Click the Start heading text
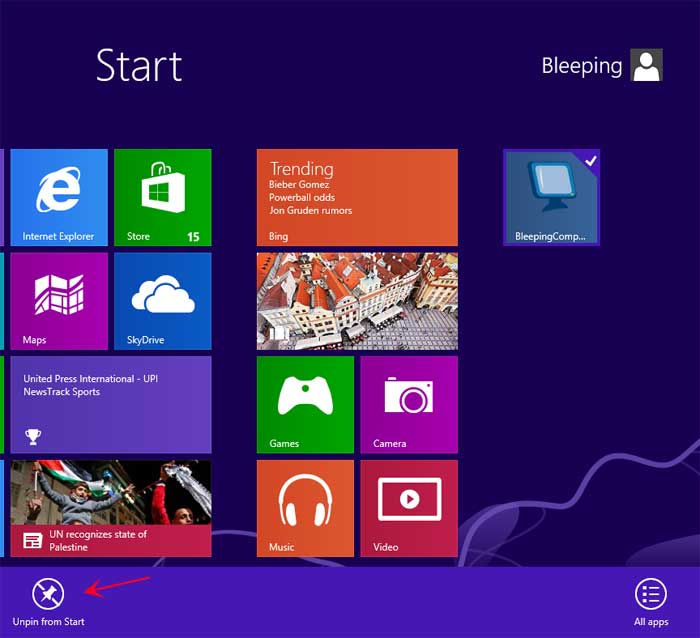 (x=139, y=66)
